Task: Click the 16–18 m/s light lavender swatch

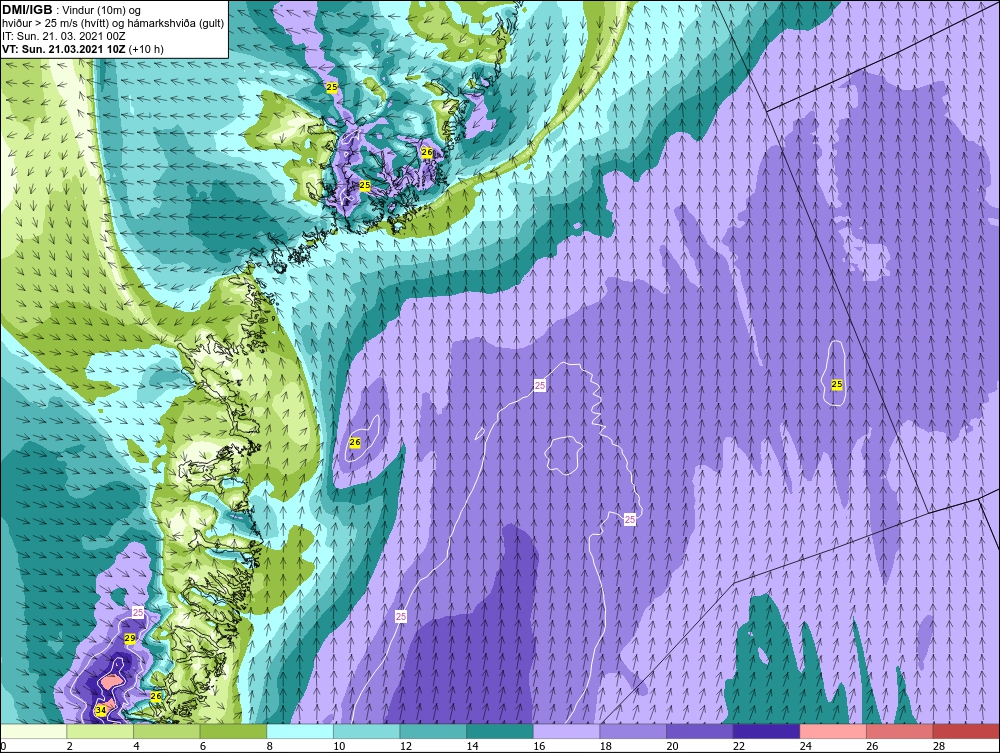Action: tap(566, 731)
